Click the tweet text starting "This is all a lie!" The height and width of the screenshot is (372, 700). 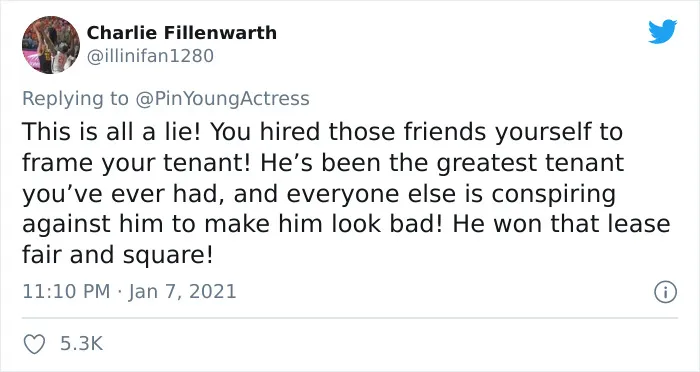(346, 193)
